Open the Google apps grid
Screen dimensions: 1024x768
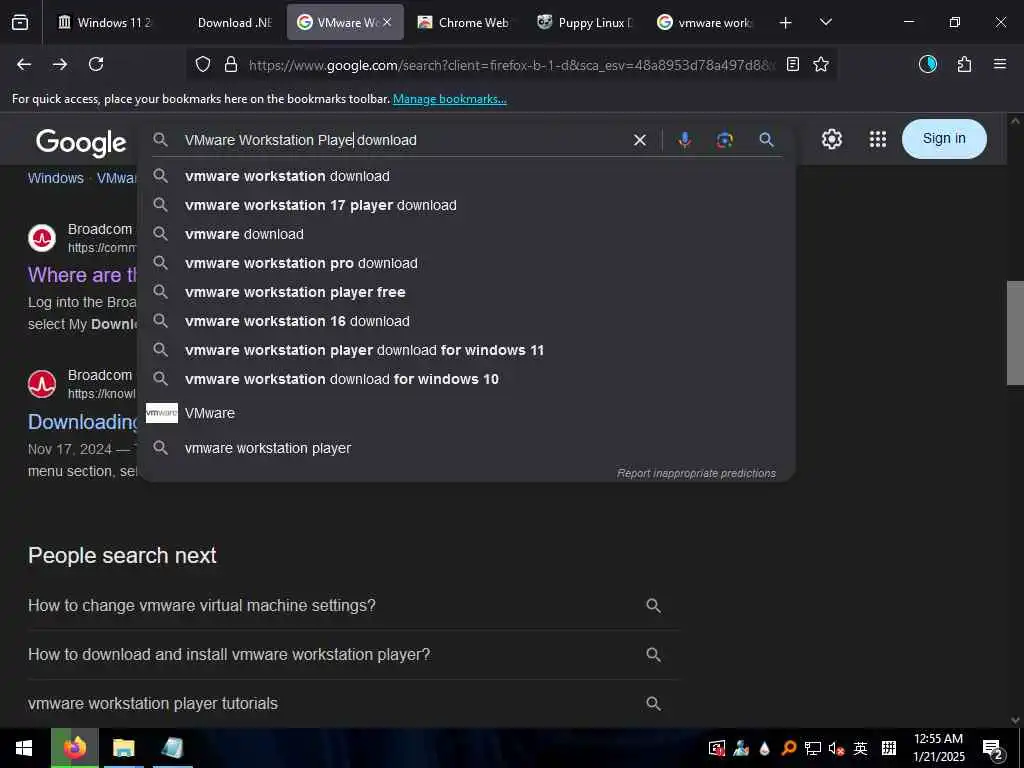pyautogui.click(x=878, y=139)
